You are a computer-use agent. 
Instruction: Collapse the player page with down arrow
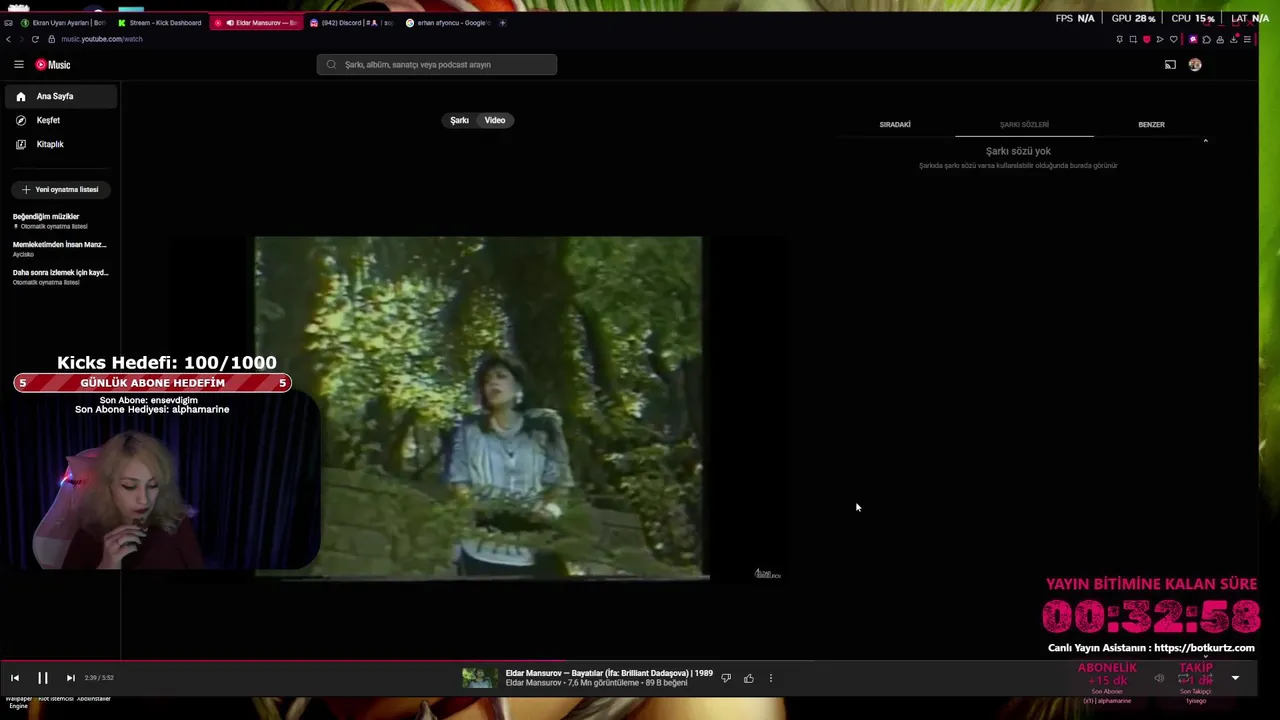(1235, 678)
